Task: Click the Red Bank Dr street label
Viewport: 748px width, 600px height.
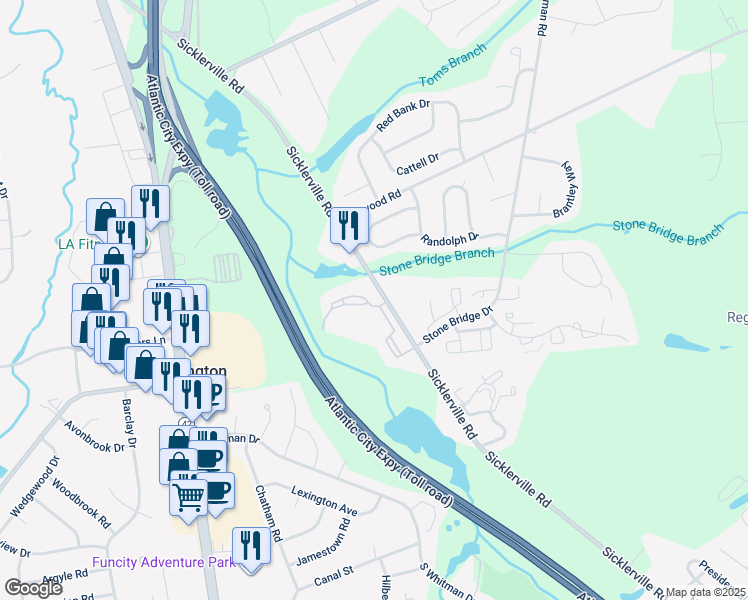Action: pos(403,115)
